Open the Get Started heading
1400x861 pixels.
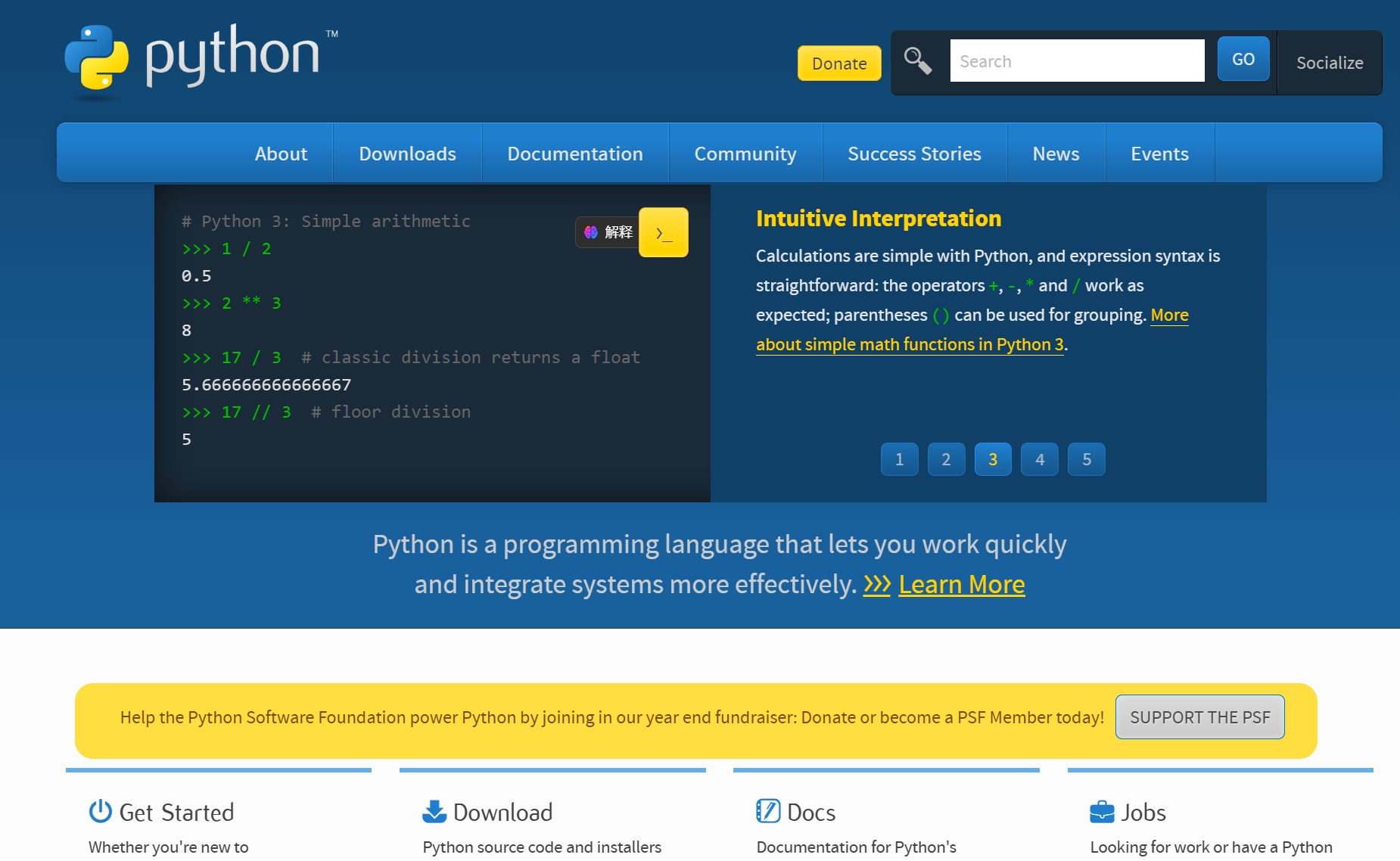click(176, 812)
